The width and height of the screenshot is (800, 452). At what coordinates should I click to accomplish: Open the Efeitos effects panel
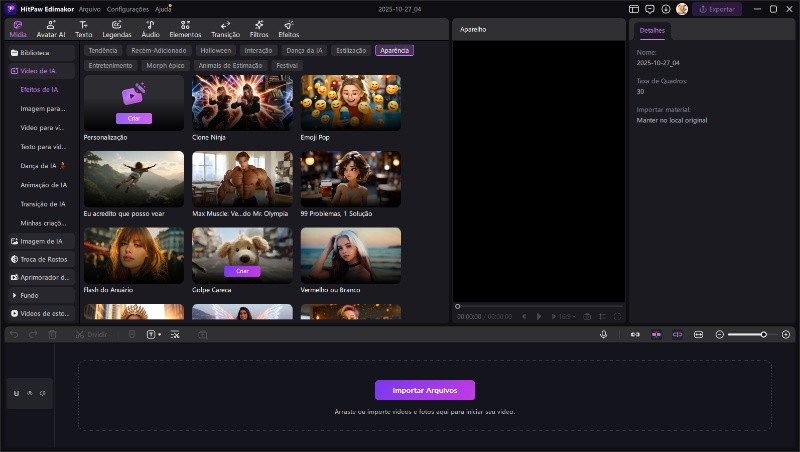click(x=288, y=29)
